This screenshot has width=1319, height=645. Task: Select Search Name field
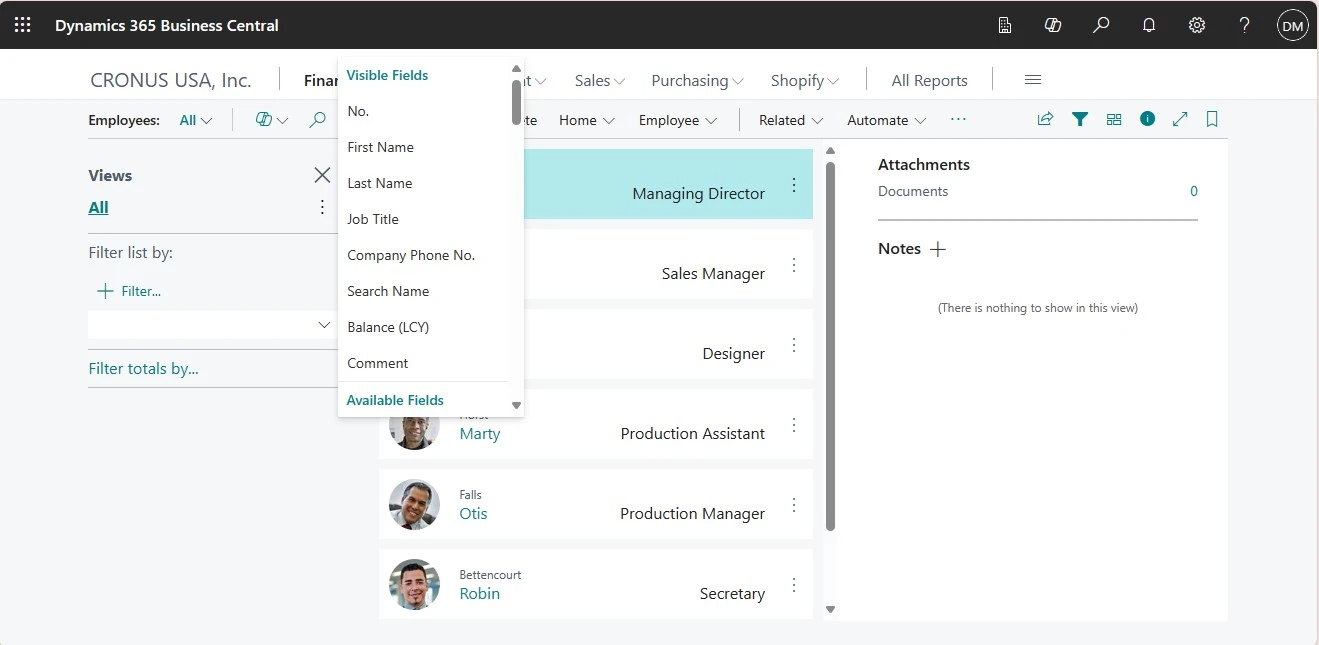tap(424, 291)
